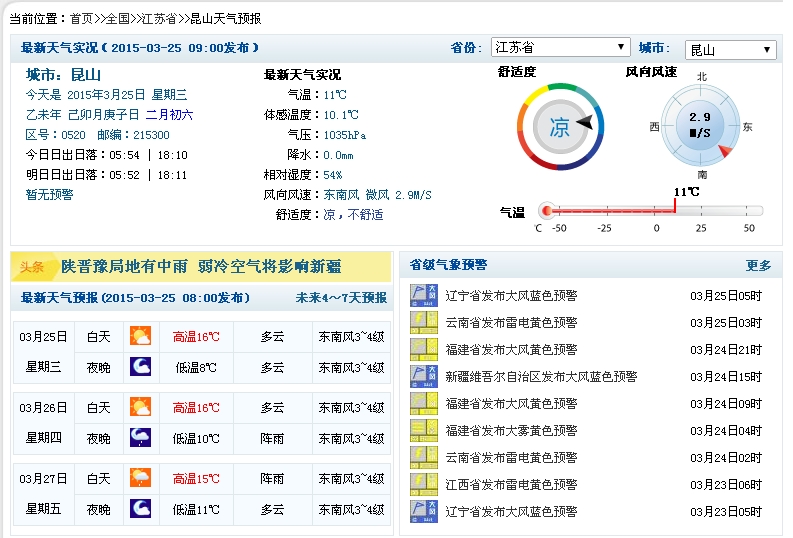The image size is (793, 538).
Task: Click fog yellow alert icon for 福建省 03月24日04时
Action: pos(424,430)
